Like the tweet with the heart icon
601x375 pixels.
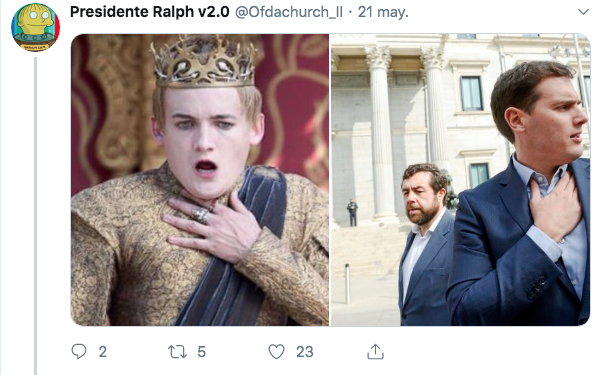pyautogui.click(x=276, y=351)
